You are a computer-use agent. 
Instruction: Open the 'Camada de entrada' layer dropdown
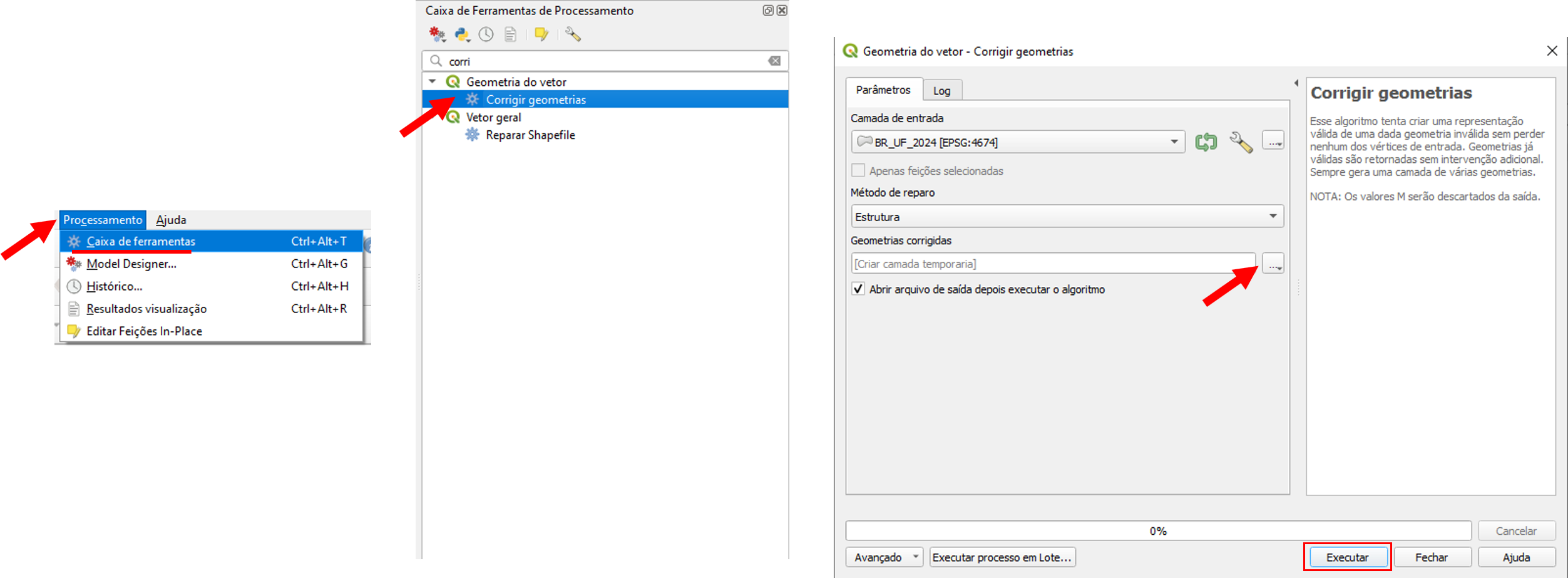(x=1018, y=142)
